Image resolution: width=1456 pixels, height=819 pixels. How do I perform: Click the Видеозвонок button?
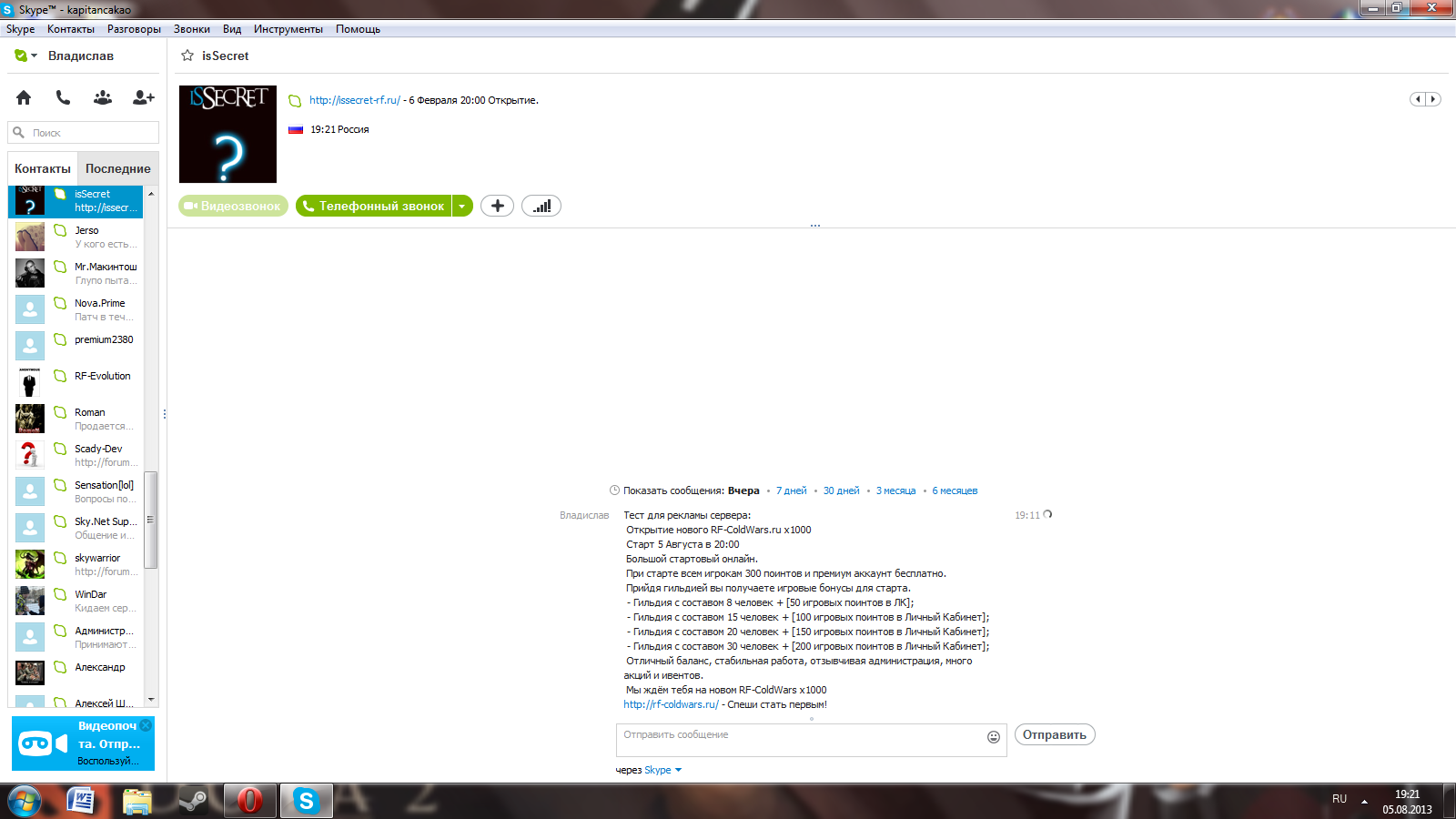point(233,207)
